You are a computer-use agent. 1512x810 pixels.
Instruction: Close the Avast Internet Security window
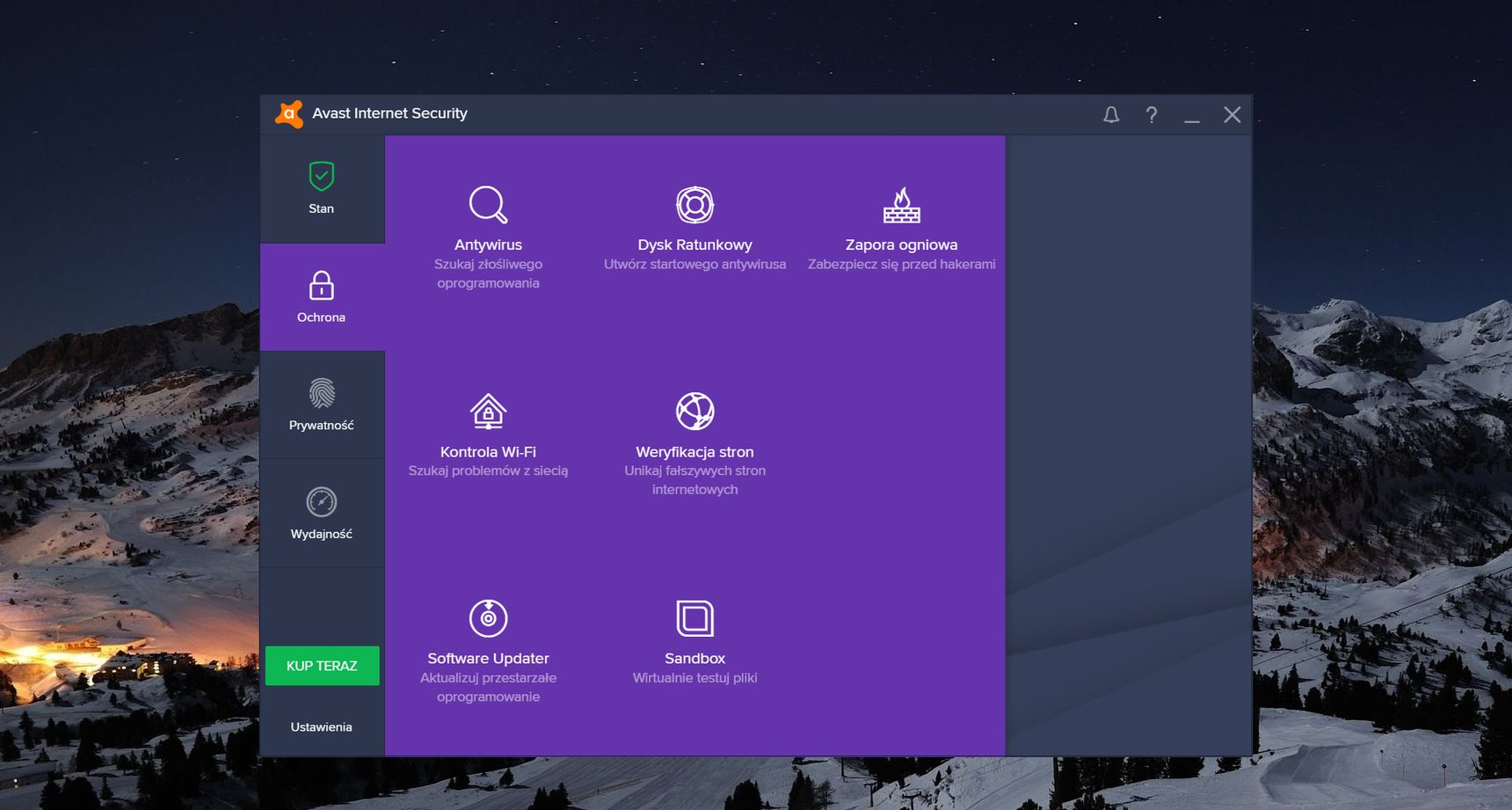click(x=1232, y=114)
